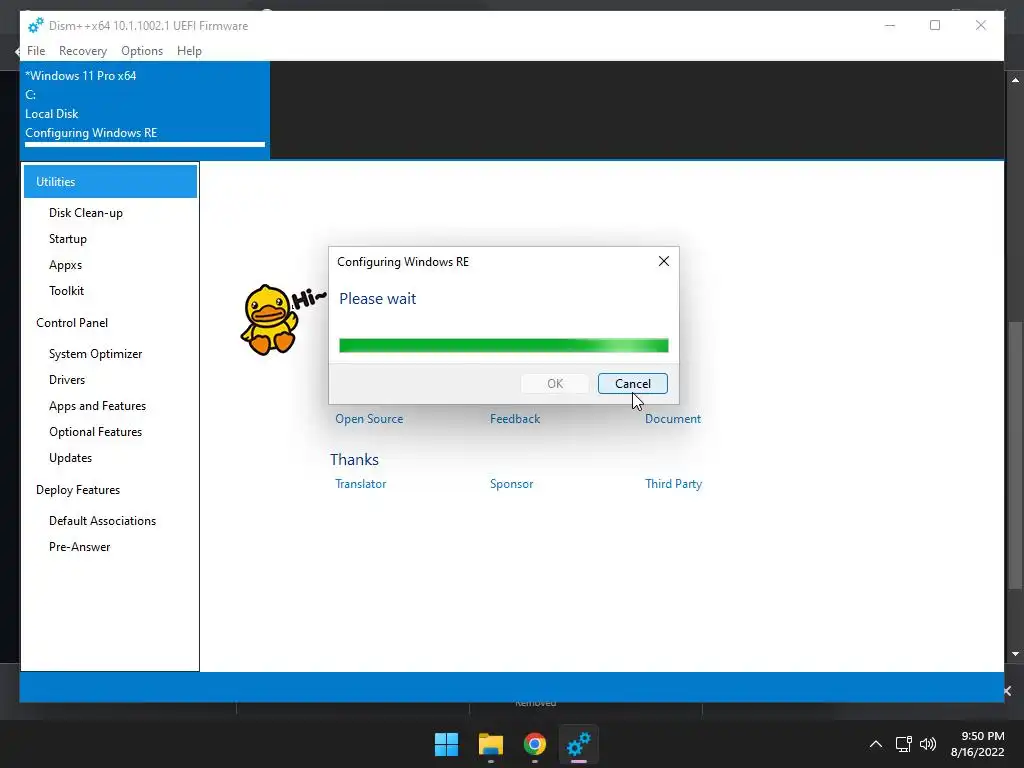Open the Third Party link
The height and width of the screenshot is (768, 1024).
coord(673,484)
